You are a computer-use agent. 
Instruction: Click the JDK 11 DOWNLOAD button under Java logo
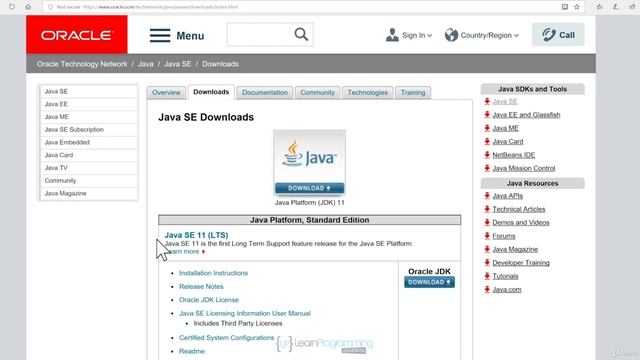tap(309, 188)
